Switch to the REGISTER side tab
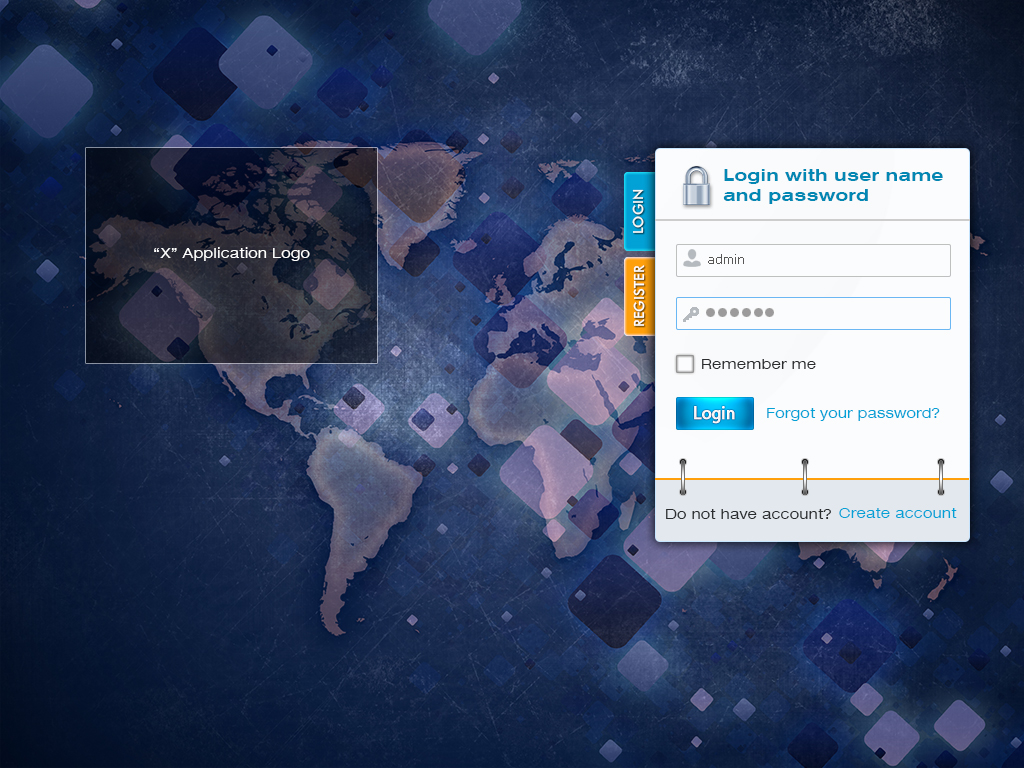 pos(639,296)
